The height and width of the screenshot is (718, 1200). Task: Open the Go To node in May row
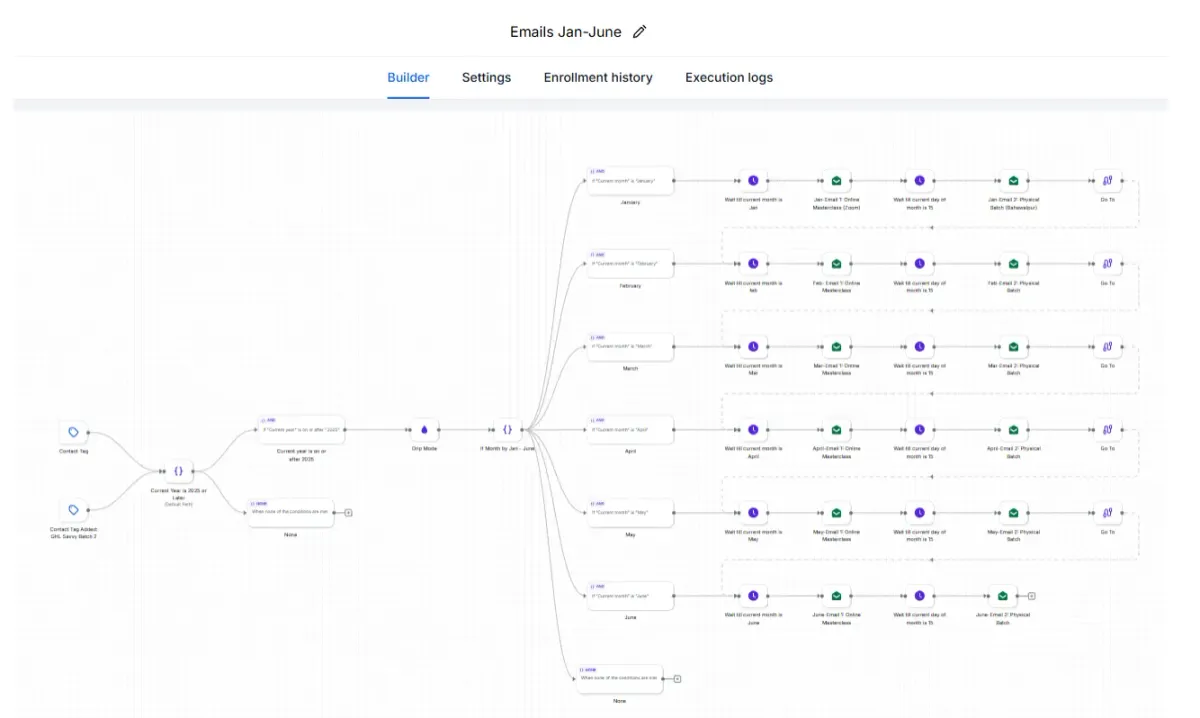point(1107,513)
